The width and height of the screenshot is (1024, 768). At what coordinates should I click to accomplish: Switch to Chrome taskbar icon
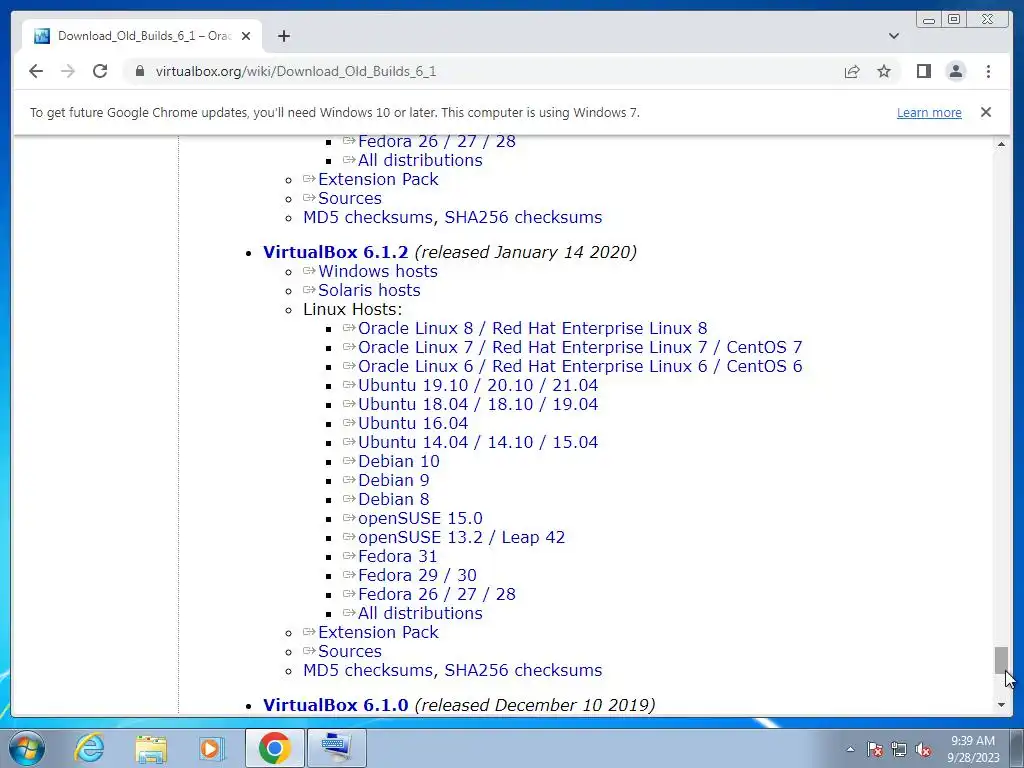(275, 748)
